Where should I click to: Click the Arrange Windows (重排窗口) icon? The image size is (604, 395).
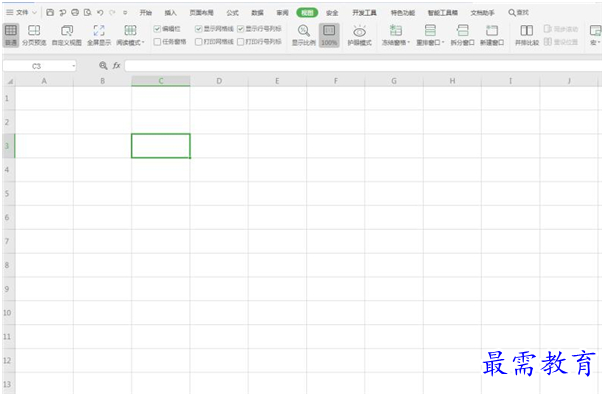(x=430, y=30)
